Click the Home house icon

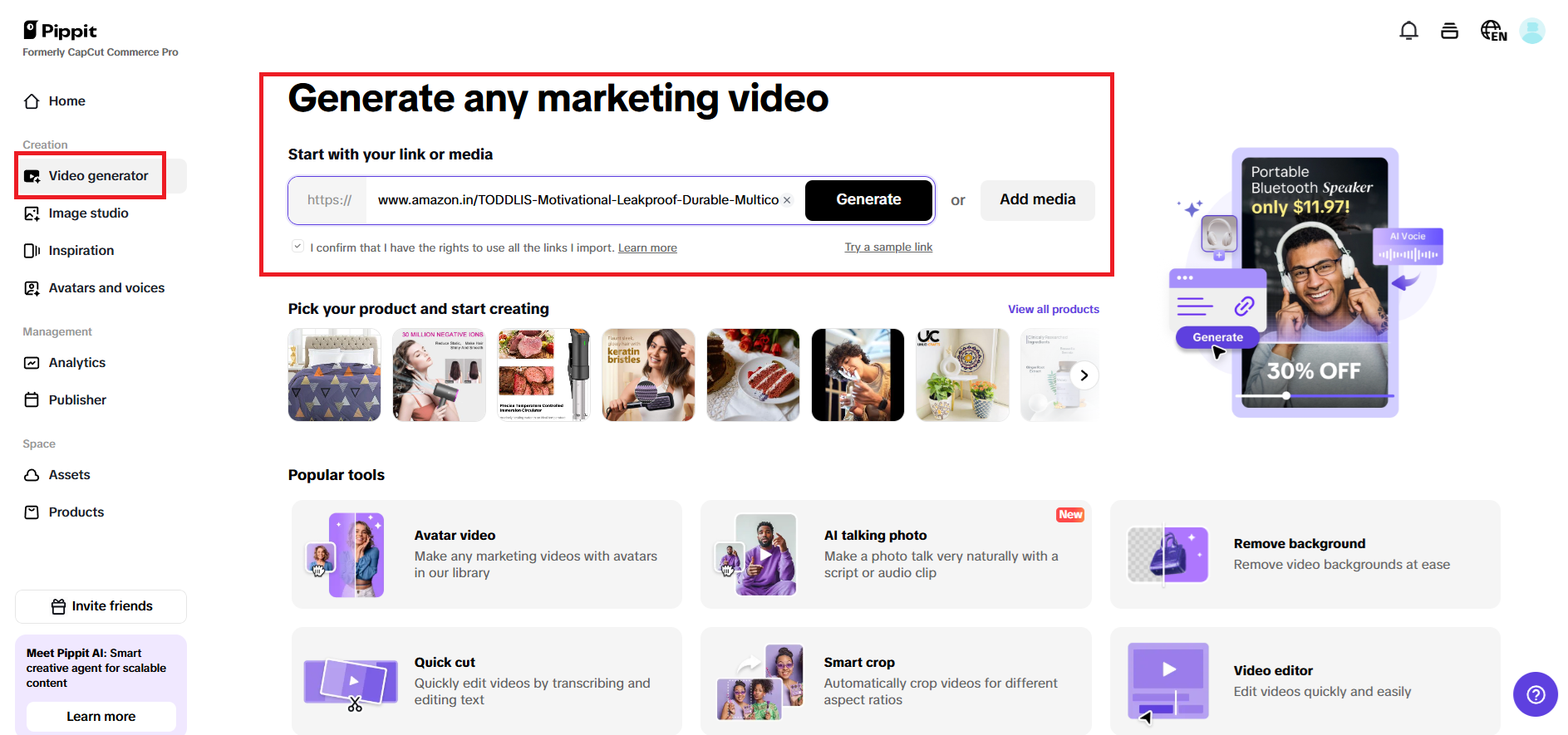[x=32, y=101]
